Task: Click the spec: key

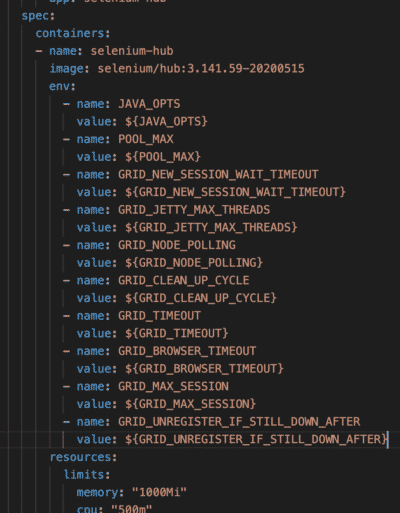Action: pyautogui.click(x=38, y=16)
